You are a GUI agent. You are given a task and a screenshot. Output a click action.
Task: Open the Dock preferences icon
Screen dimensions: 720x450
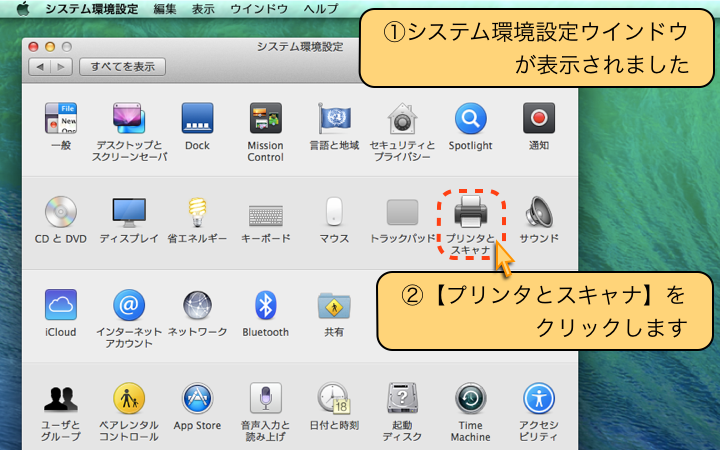click(x=197, y=118)
